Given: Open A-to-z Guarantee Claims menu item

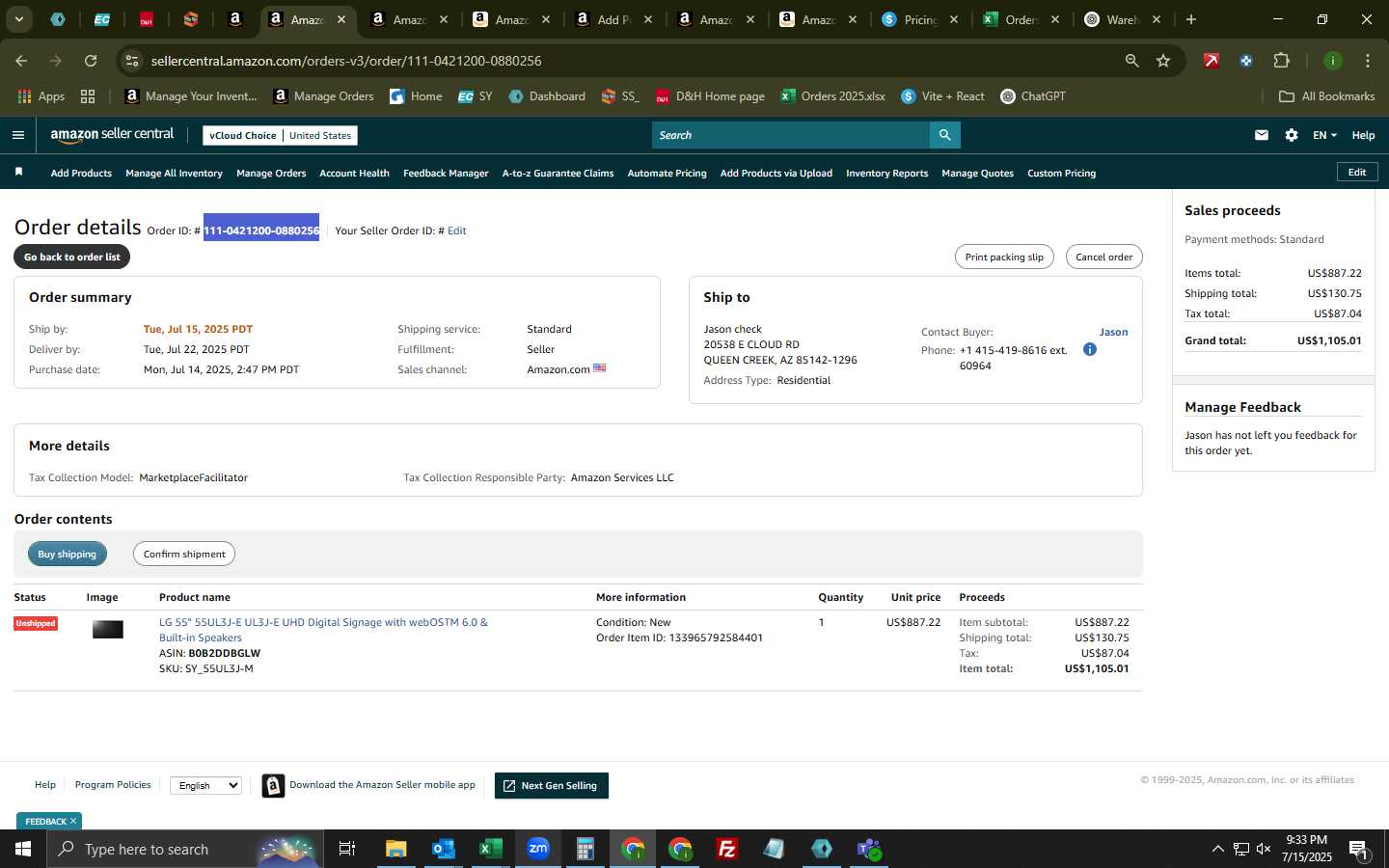Looking at the screenshot, I should click(558, 173).
